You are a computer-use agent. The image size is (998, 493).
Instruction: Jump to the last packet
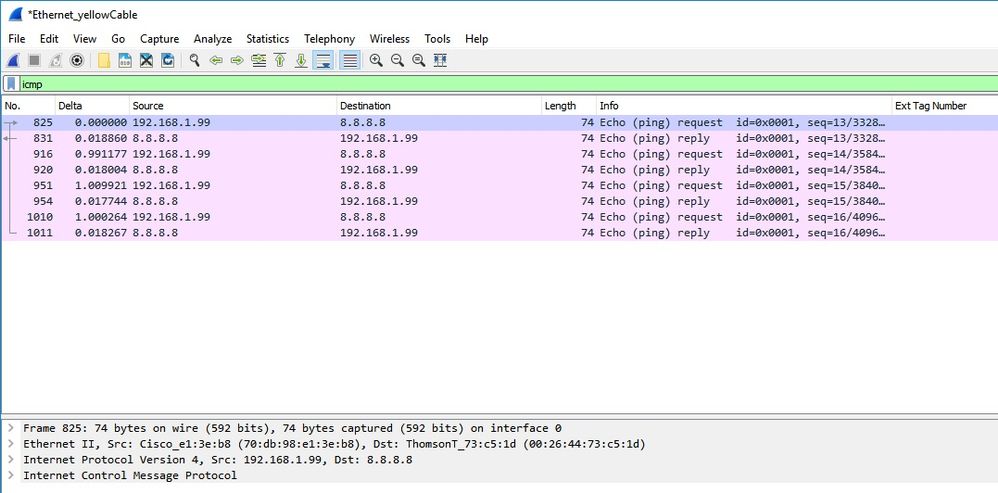pyautogui.click(x=301, y=60)
